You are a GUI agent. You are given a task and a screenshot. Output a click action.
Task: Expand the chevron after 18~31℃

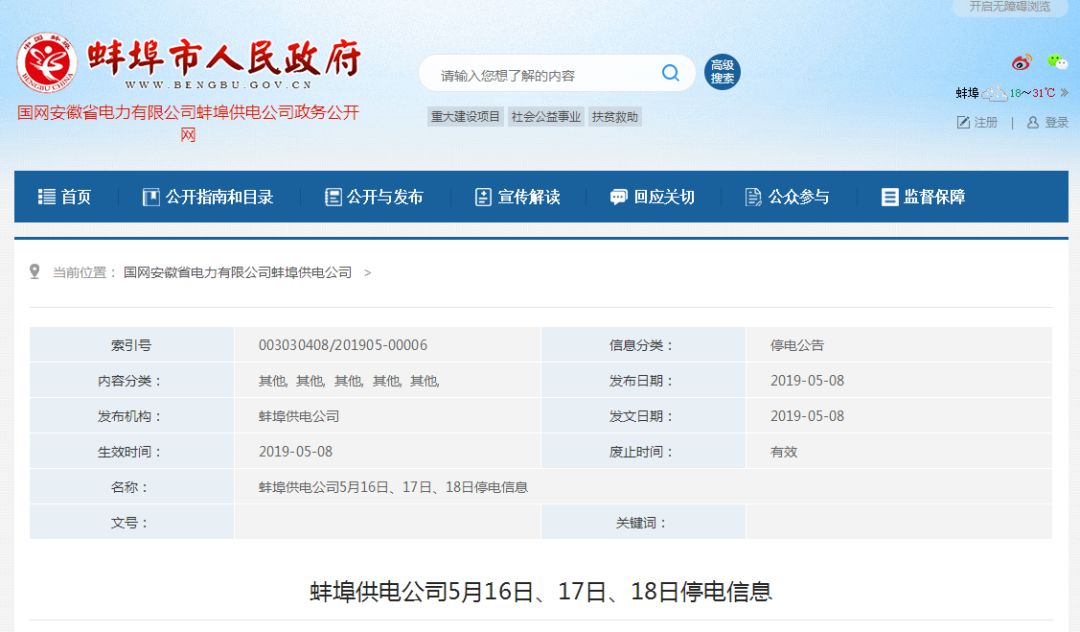(1064, 92)
